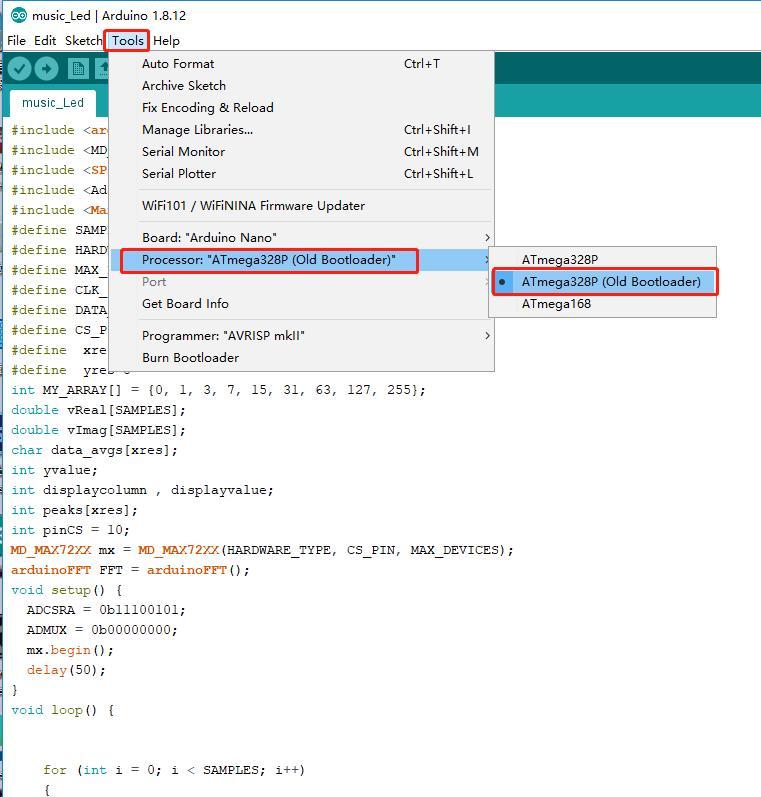Click the Arduino logo in title bar

19,16
